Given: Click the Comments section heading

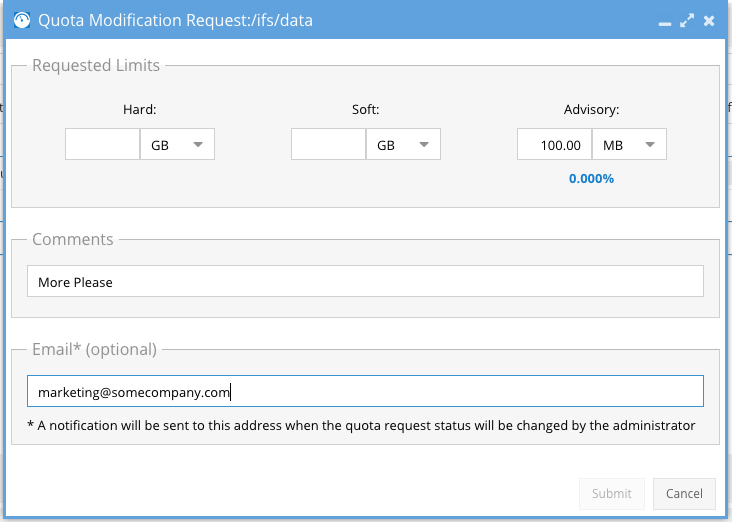Looking at the screenshot, I should [x=73, y=239].
